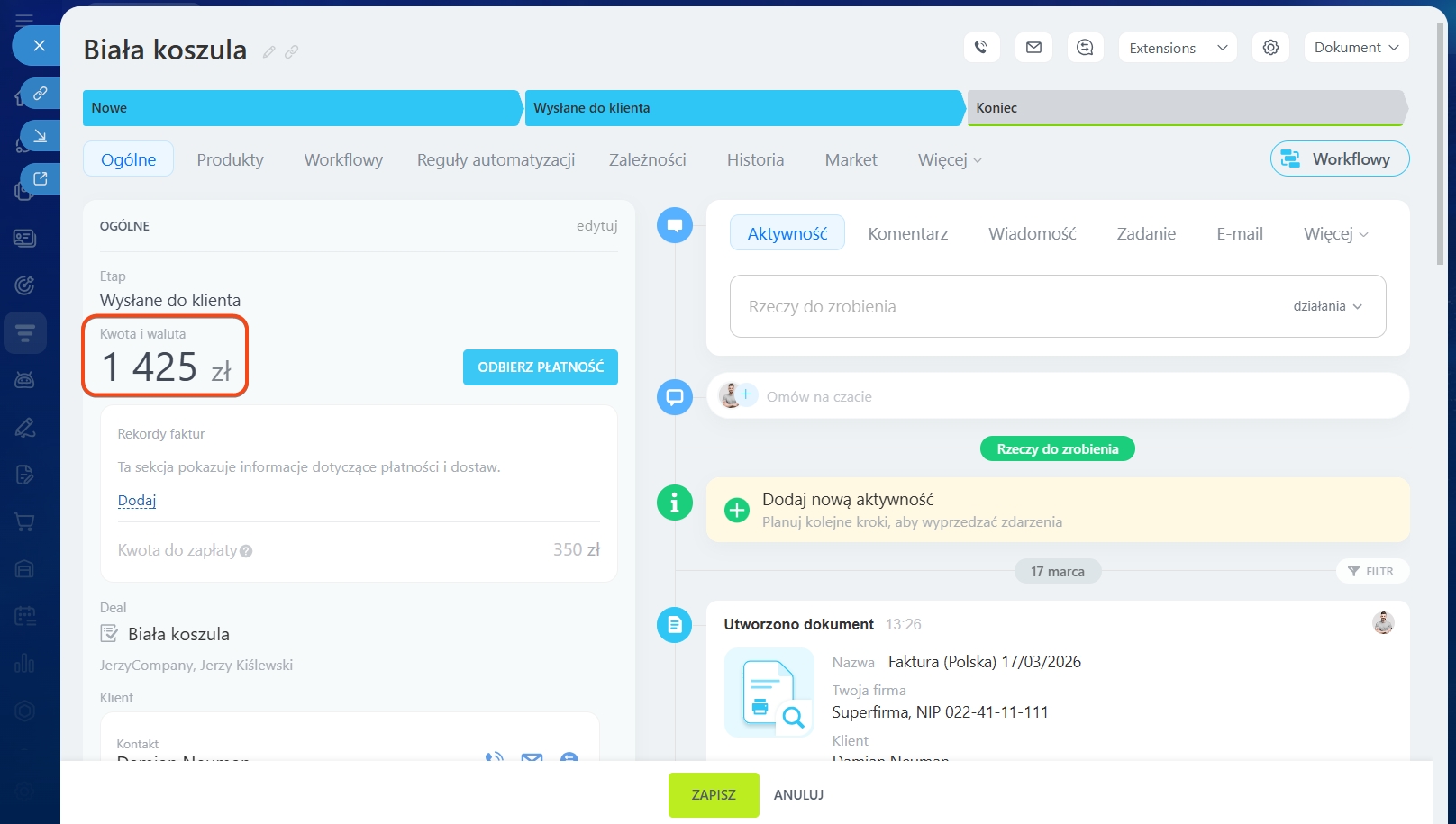Click the pencil icon beside Biała koszula title
The image size is (1456, 824).
(268, 52)
